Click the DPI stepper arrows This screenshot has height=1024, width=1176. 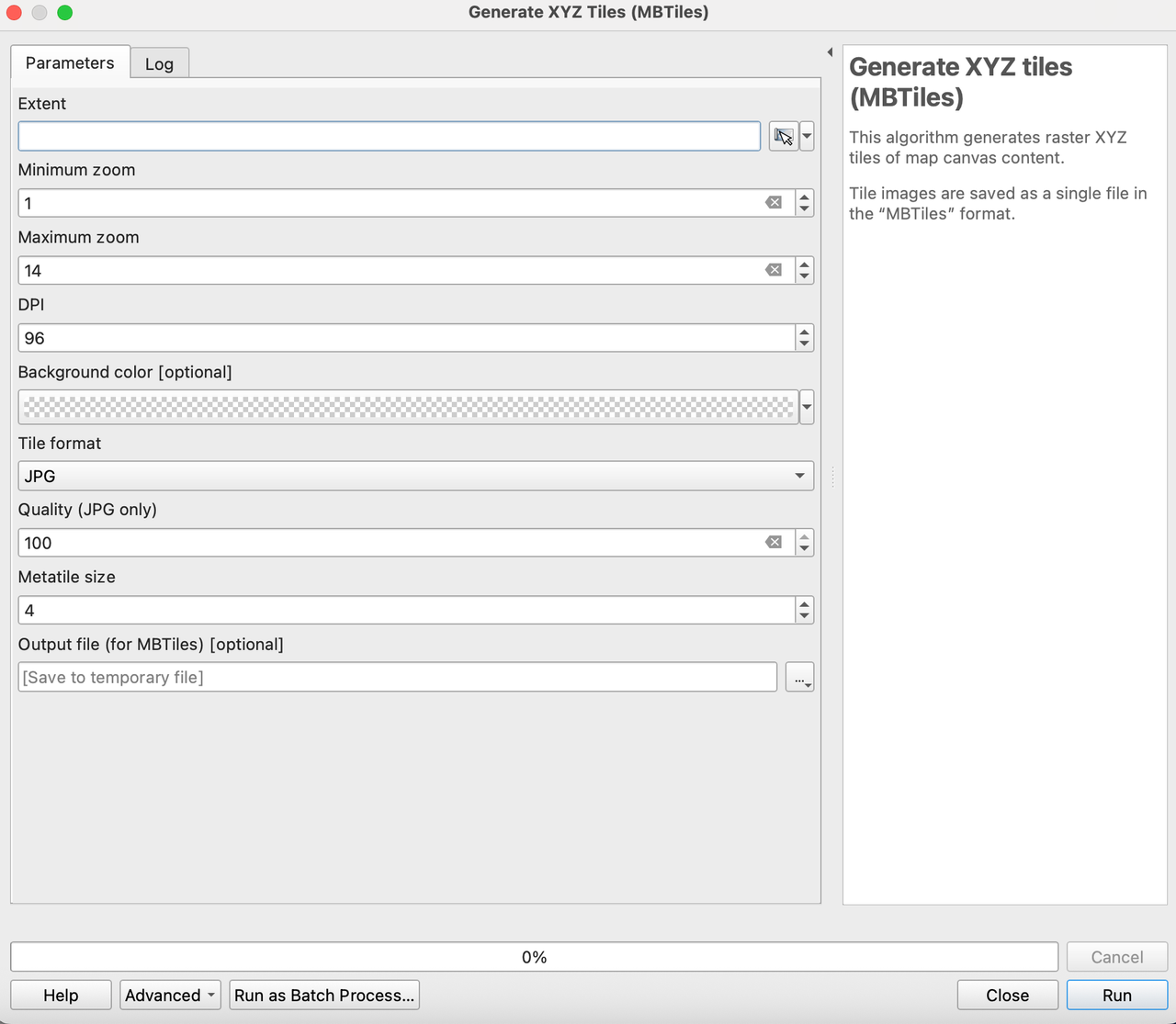(x=805, y=338)
